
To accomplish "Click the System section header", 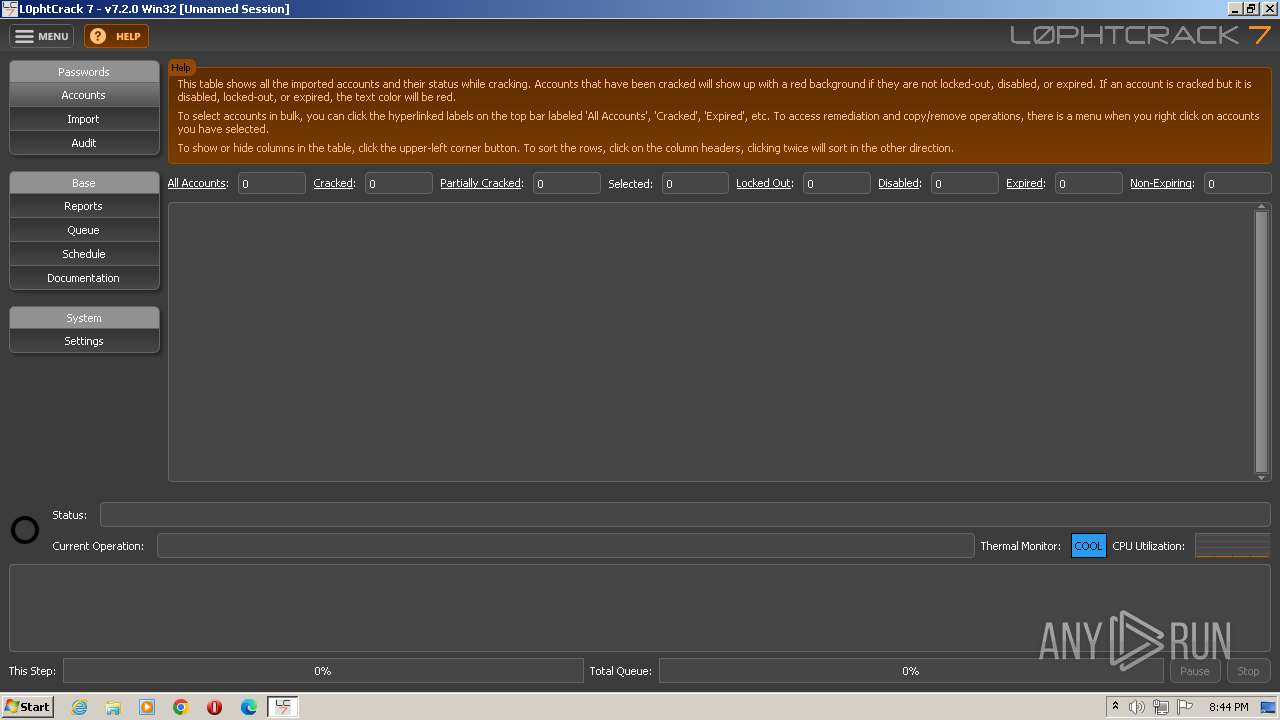I will pos(84,318).
